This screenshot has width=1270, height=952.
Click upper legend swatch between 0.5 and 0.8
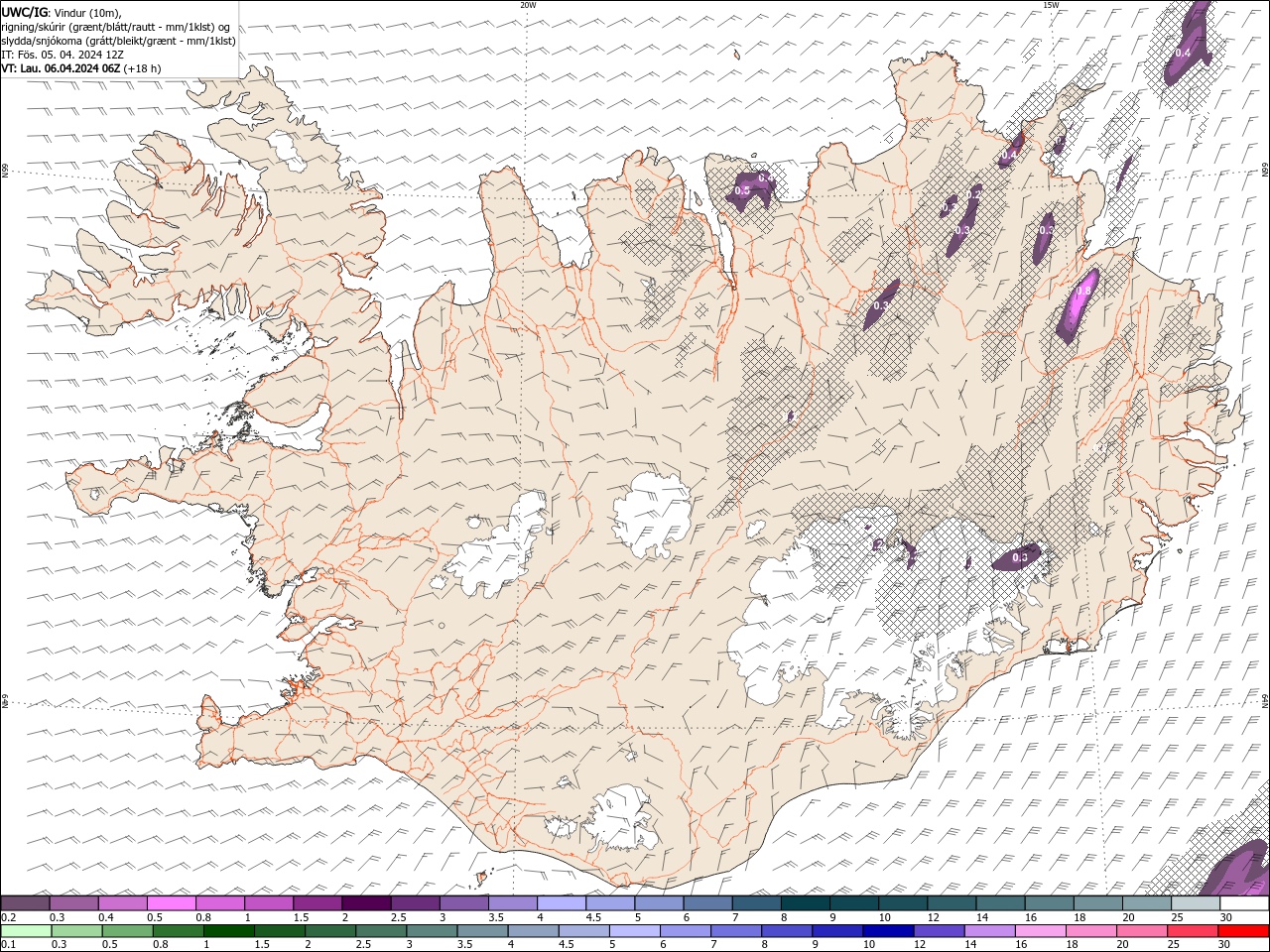(171, 902)
